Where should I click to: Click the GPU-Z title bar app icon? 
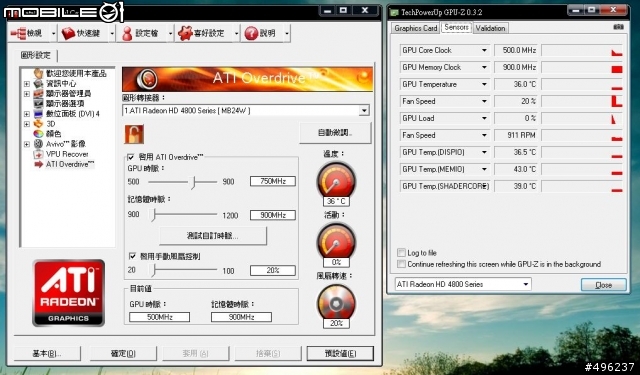[x=394, y=12]
